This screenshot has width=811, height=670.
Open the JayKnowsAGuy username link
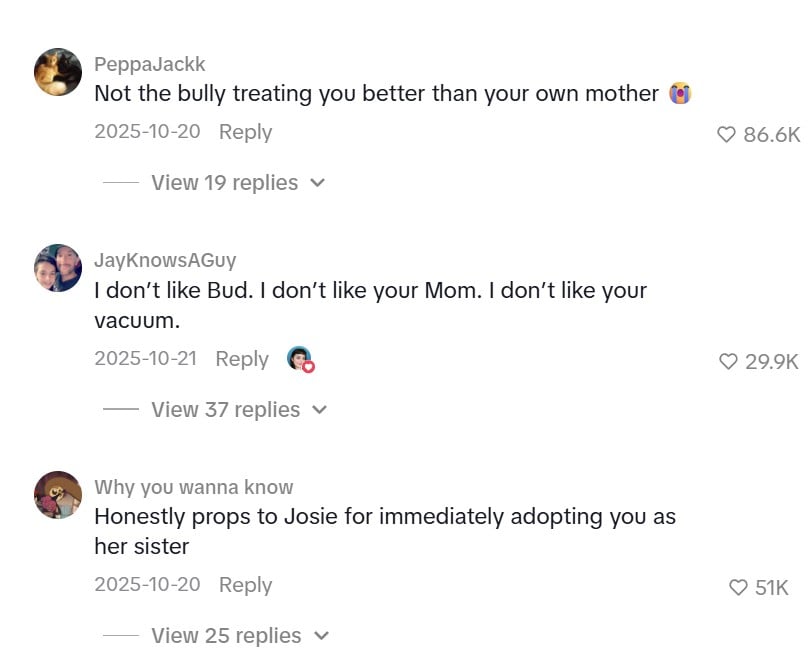[165, 260]
